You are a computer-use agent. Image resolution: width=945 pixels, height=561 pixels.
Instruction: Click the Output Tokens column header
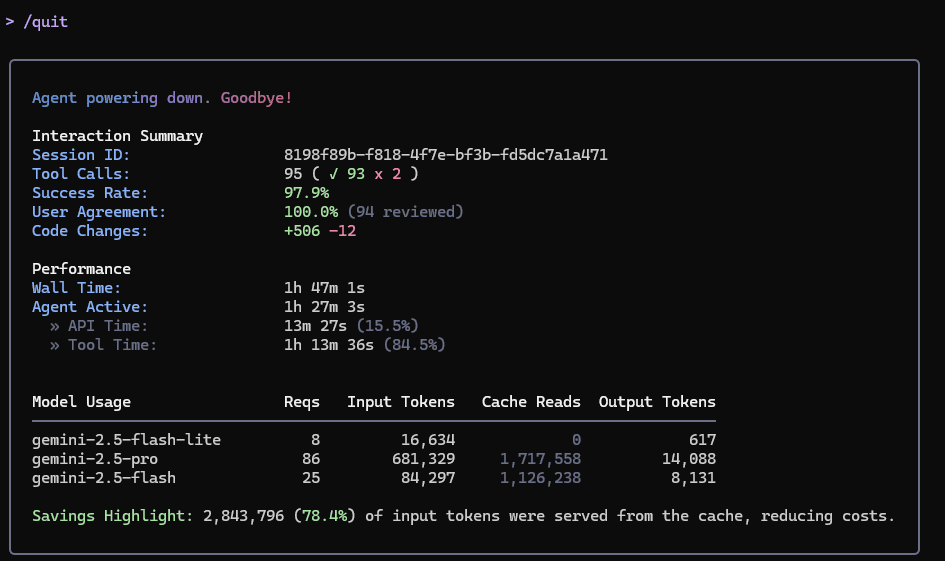click(657, 402)
